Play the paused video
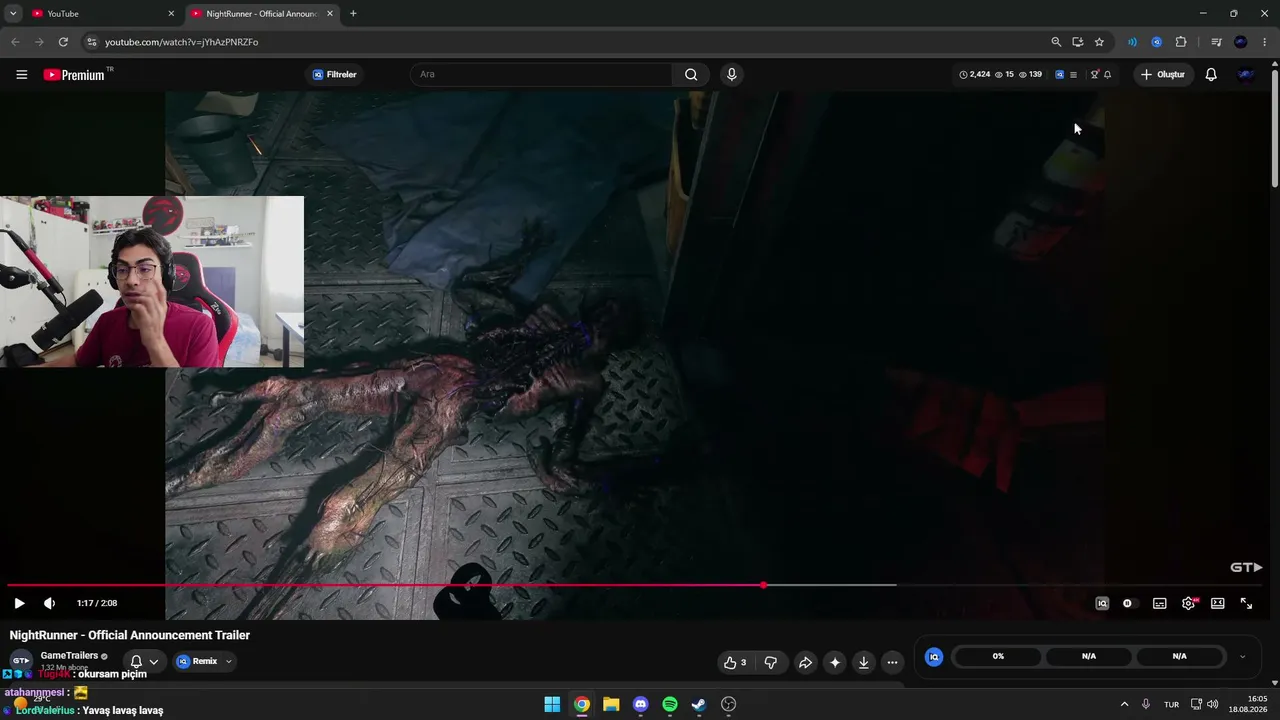The height and width of the screenshot is (720, 1280). [x=19, y=603]
